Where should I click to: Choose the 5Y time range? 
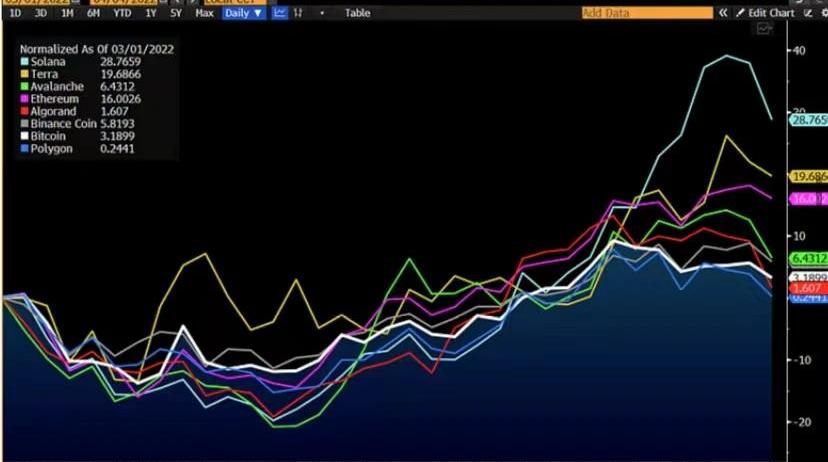(x=176, y=13)
